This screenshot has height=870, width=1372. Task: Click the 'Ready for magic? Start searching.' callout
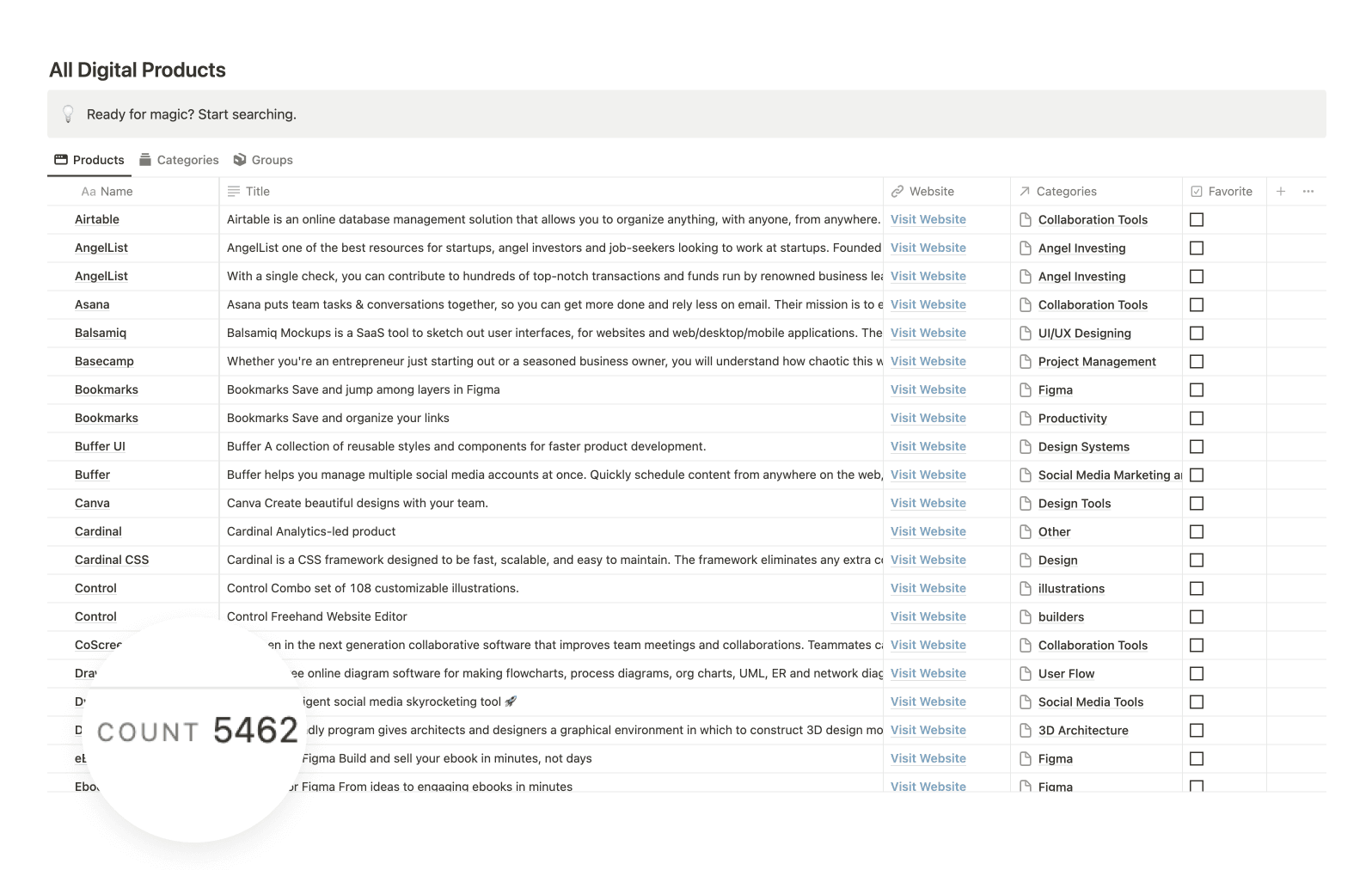coord(687,114)
